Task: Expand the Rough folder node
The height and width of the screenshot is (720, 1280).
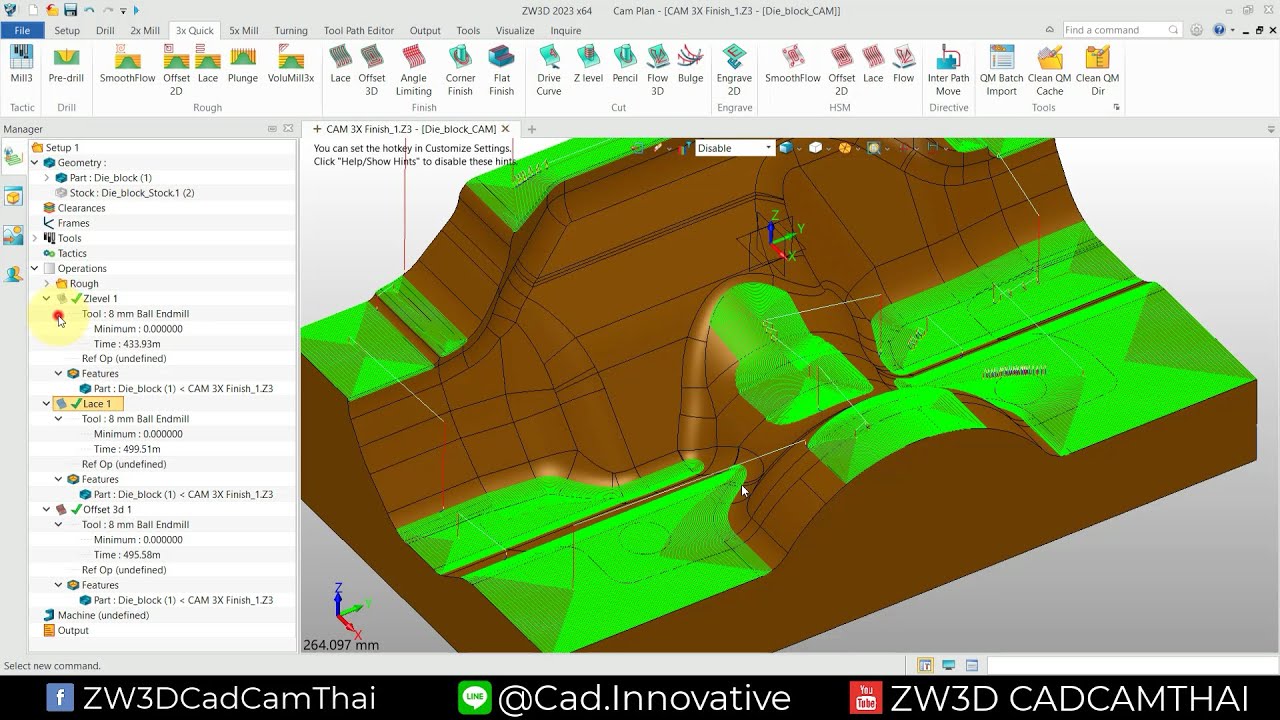Action: coord(47,283)
